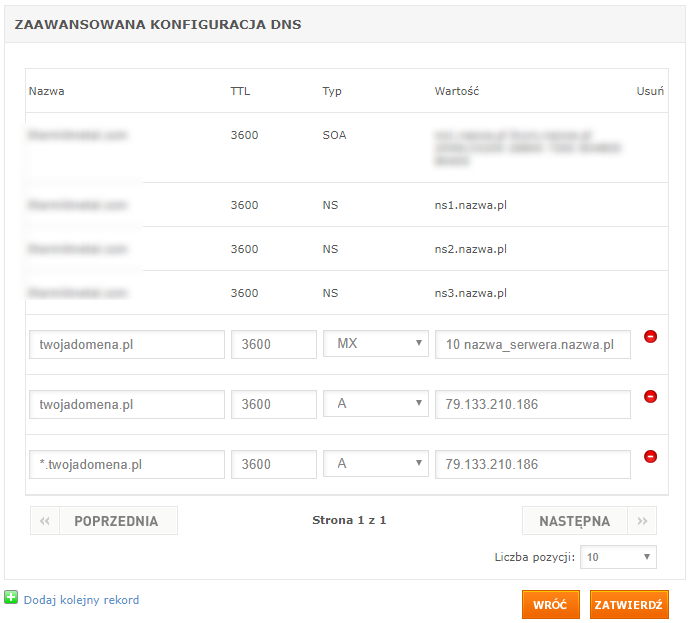Click the SOA row TTL value 3600
Image resolution: width=693 pixels, height=623 pixels.
tap(244, 135)
